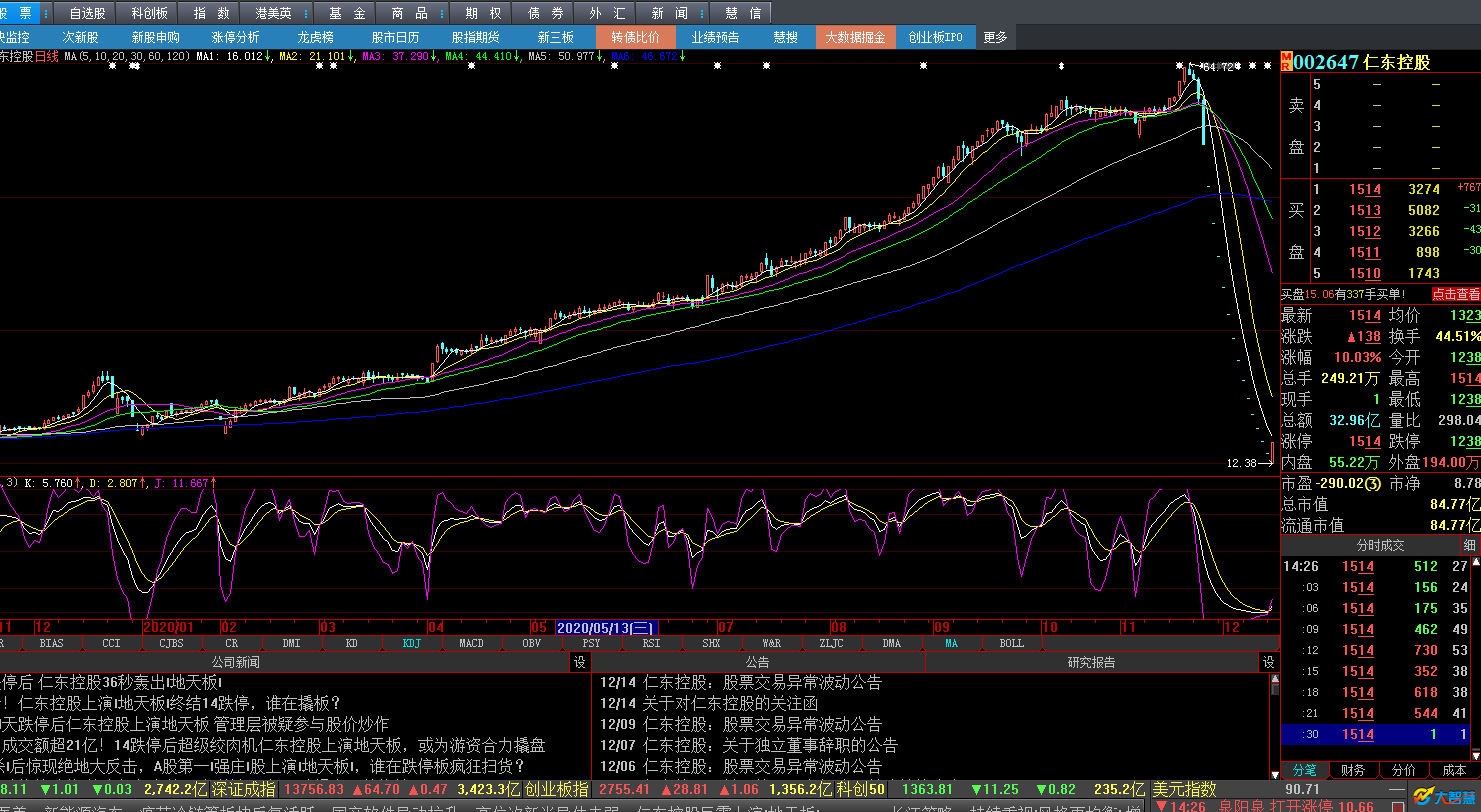Select the W&R indicator tab

771,644
